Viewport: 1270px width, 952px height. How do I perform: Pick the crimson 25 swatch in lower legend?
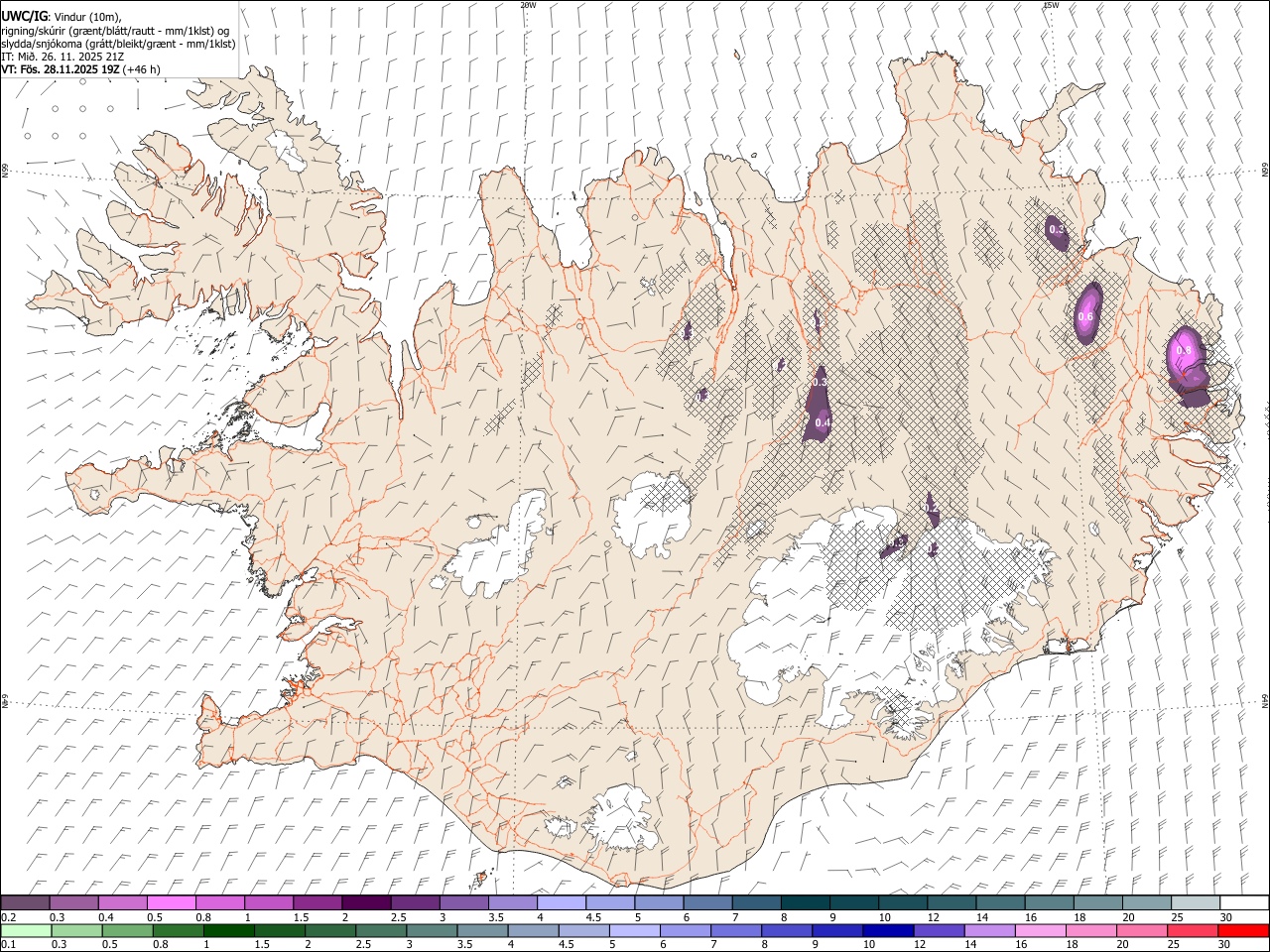[1193, 931]
